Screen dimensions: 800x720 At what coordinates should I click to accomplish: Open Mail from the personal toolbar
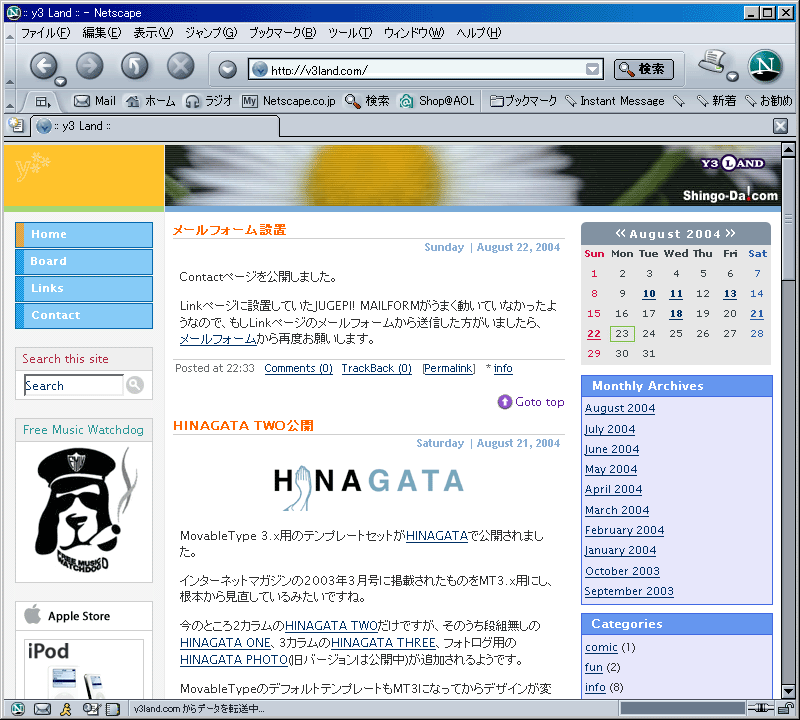click(x=95, y=101)
